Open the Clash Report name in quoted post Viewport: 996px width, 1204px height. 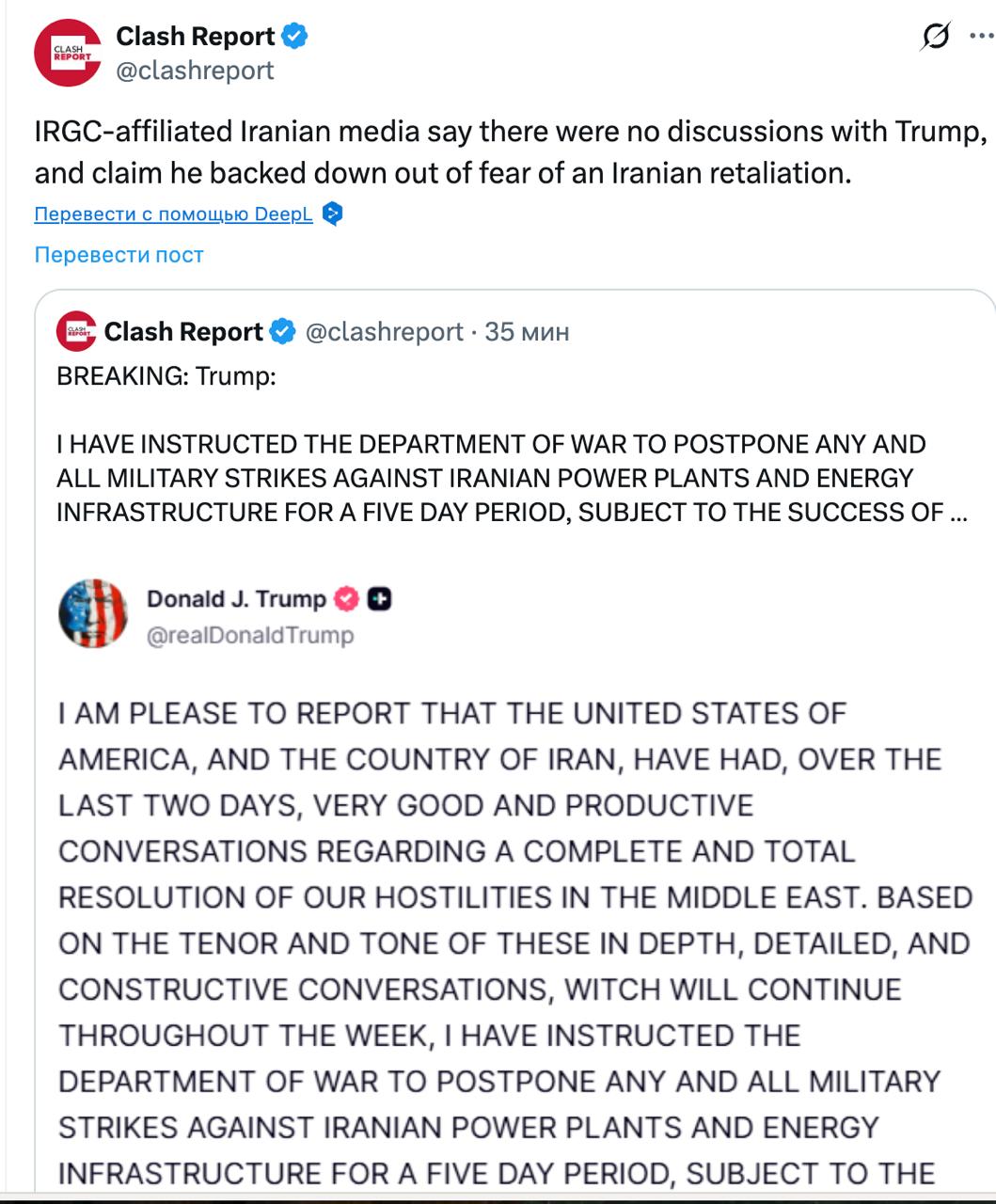[x=183, y=331]
